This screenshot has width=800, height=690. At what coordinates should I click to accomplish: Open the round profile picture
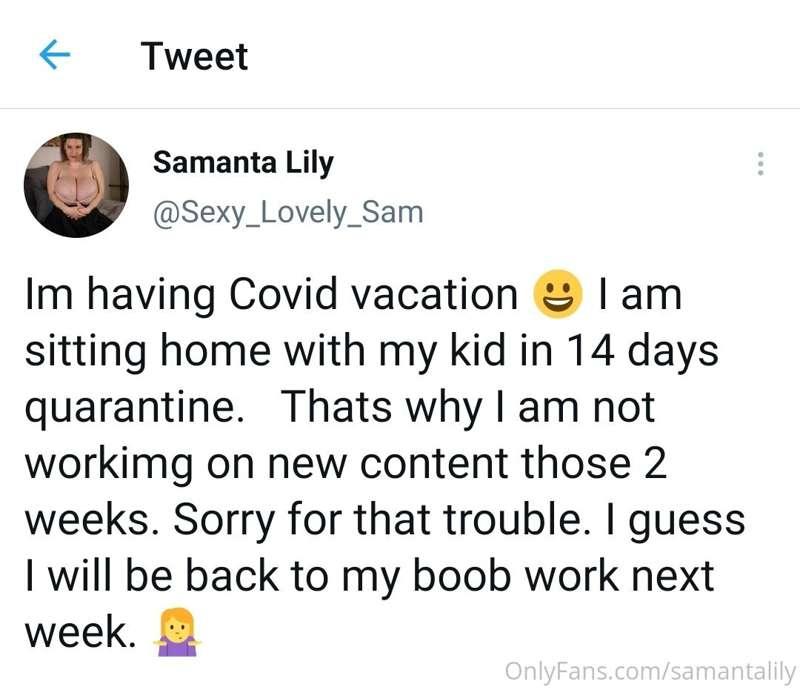point(76,185)
